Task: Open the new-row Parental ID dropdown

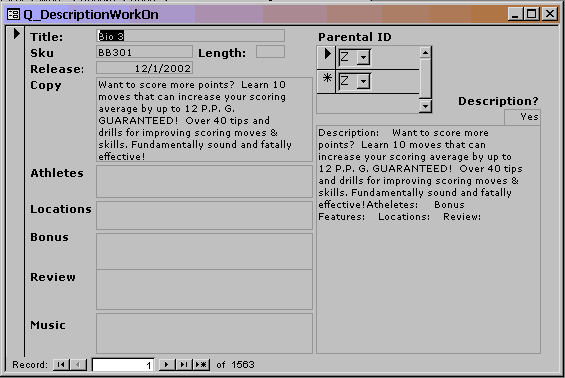Action: tap(363, 81)
